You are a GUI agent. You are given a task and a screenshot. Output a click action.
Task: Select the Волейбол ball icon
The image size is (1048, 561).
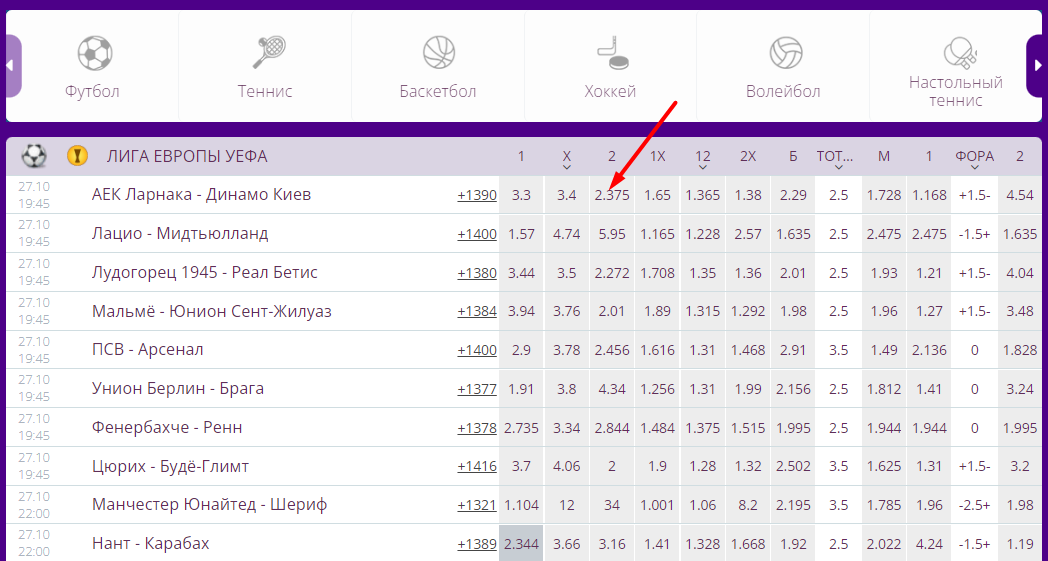tap(785, 52)
